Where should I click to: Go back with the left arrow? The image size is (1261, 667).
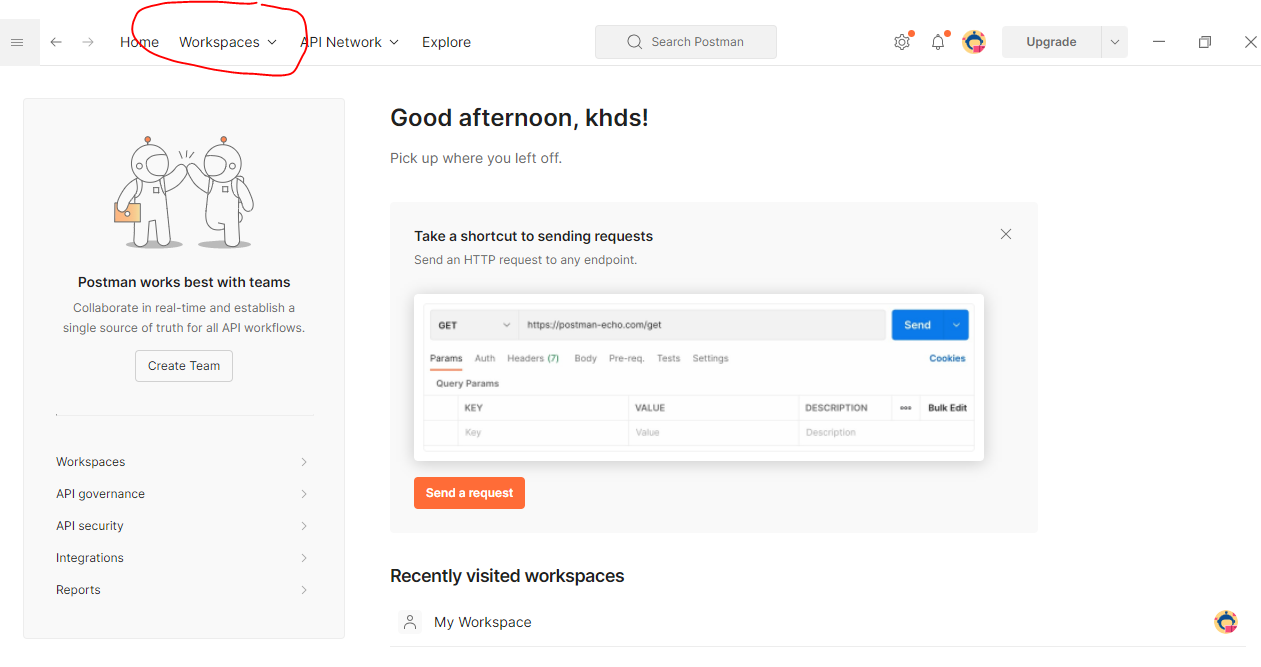point(56,42)
